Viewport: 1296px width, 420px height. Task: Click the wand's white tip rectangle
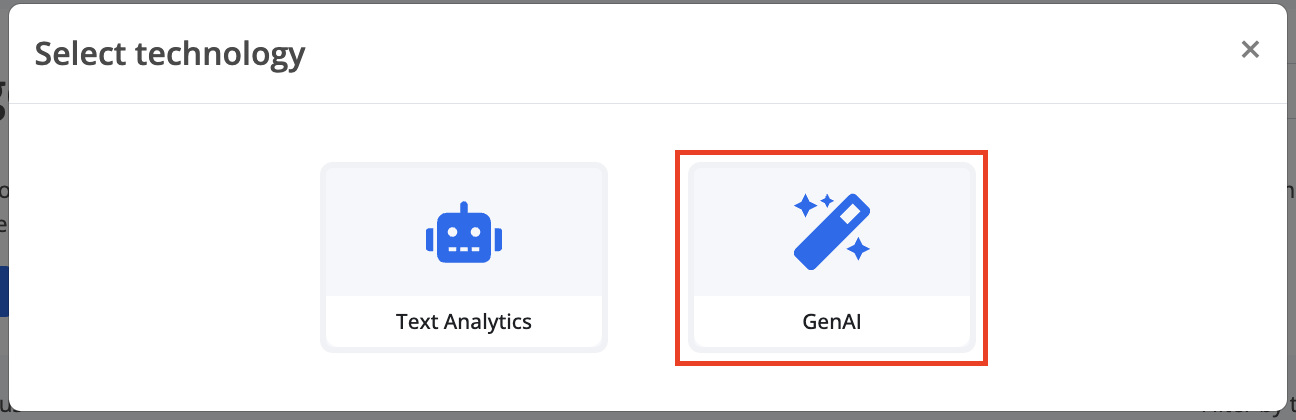851,214
